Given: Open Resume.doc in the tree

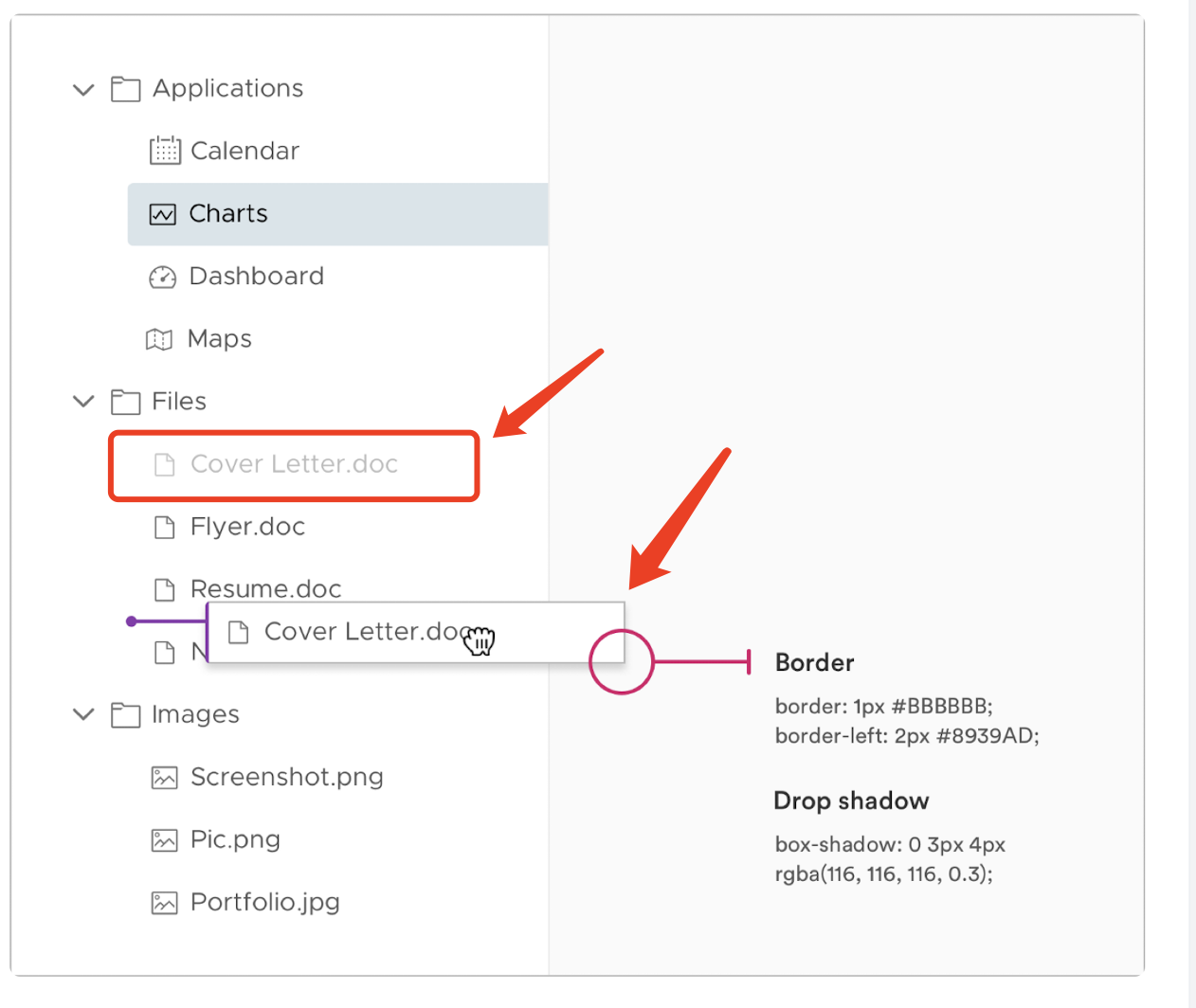Looking at the screenshot, I should [265, 588].
